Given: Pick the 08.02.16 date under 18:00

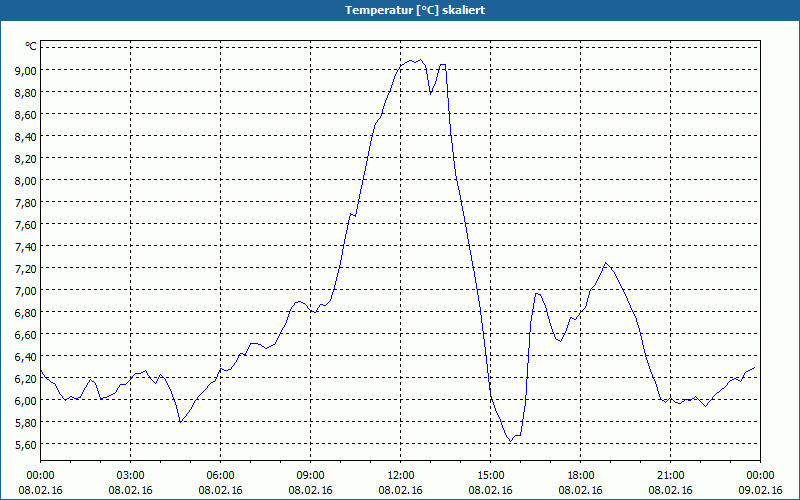Looking at the screenshot, I should point(581,490).
